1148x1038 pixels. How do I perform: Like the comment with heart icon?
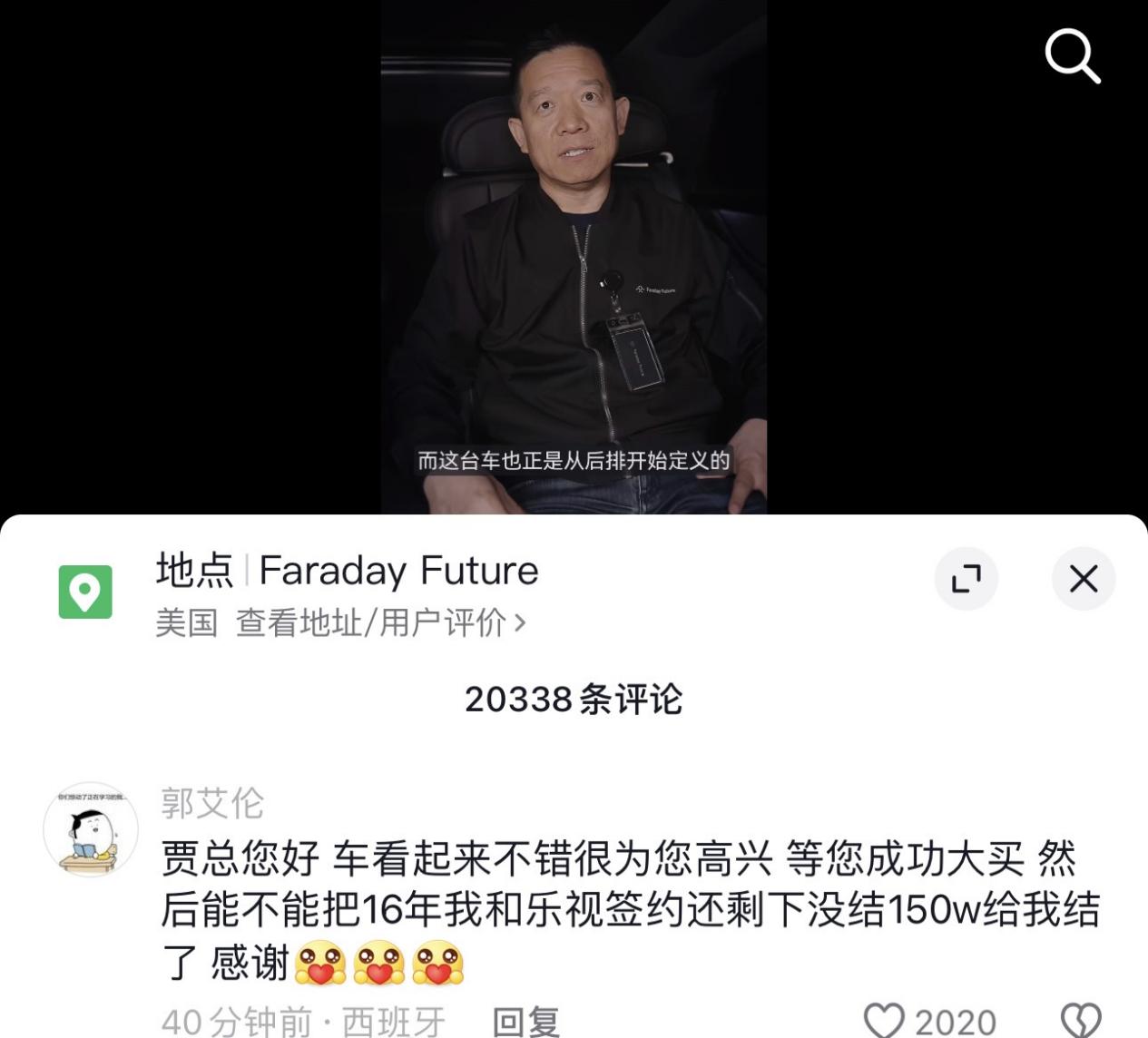pyautogui.click(x=884, y=1021)
